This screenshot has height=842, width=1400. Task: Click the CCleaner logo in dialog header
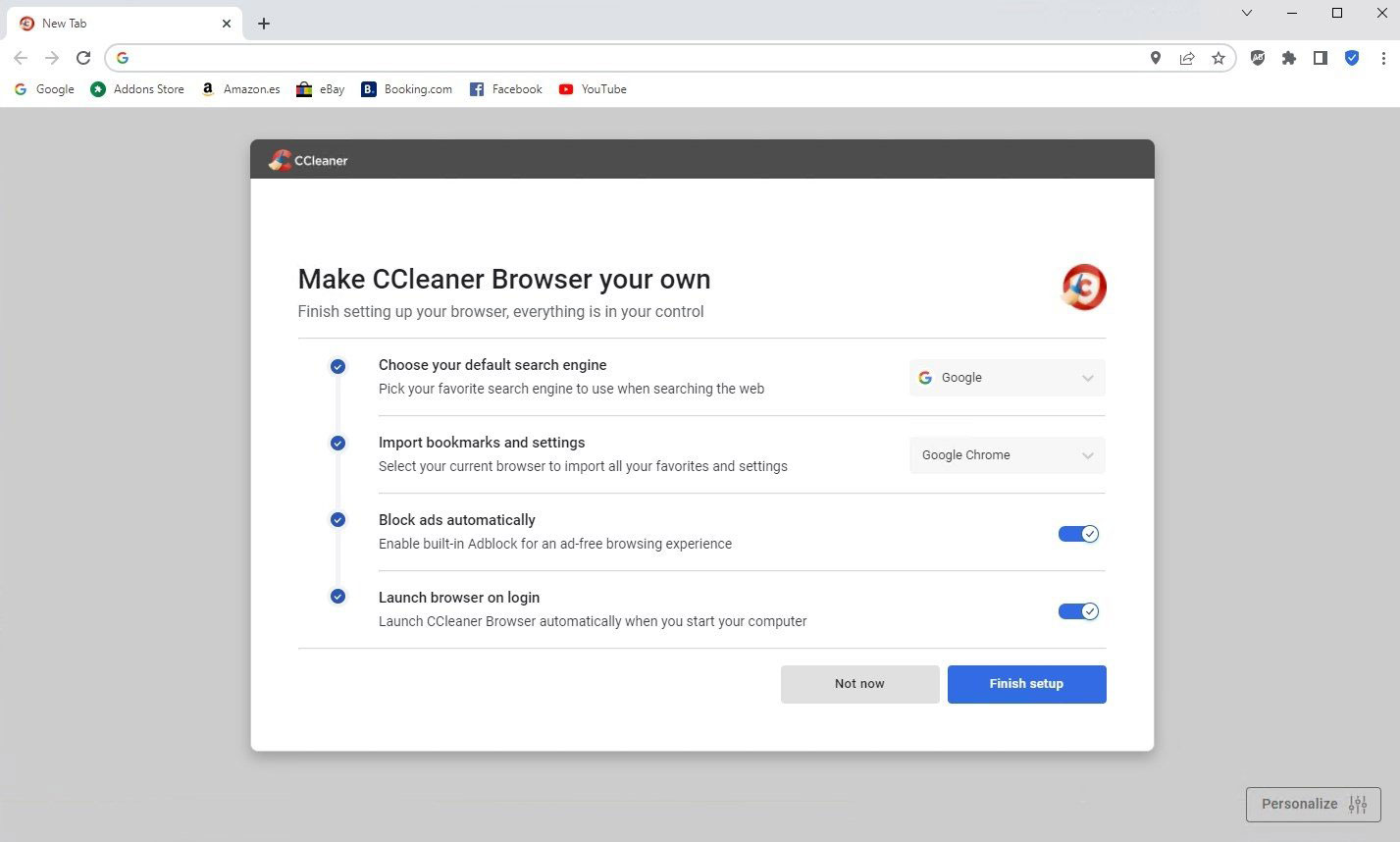[x=308, y=160]
